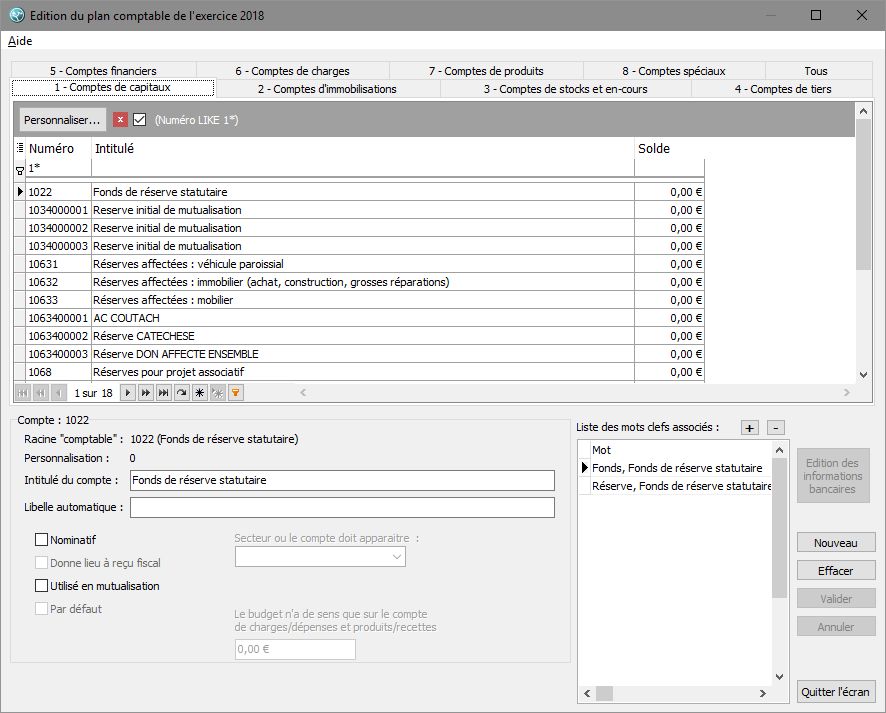Screen dimensions: 886x713
Task: Disable the Numéro LIKE 1* filter checkbox
Action: [x=140, y=120]
